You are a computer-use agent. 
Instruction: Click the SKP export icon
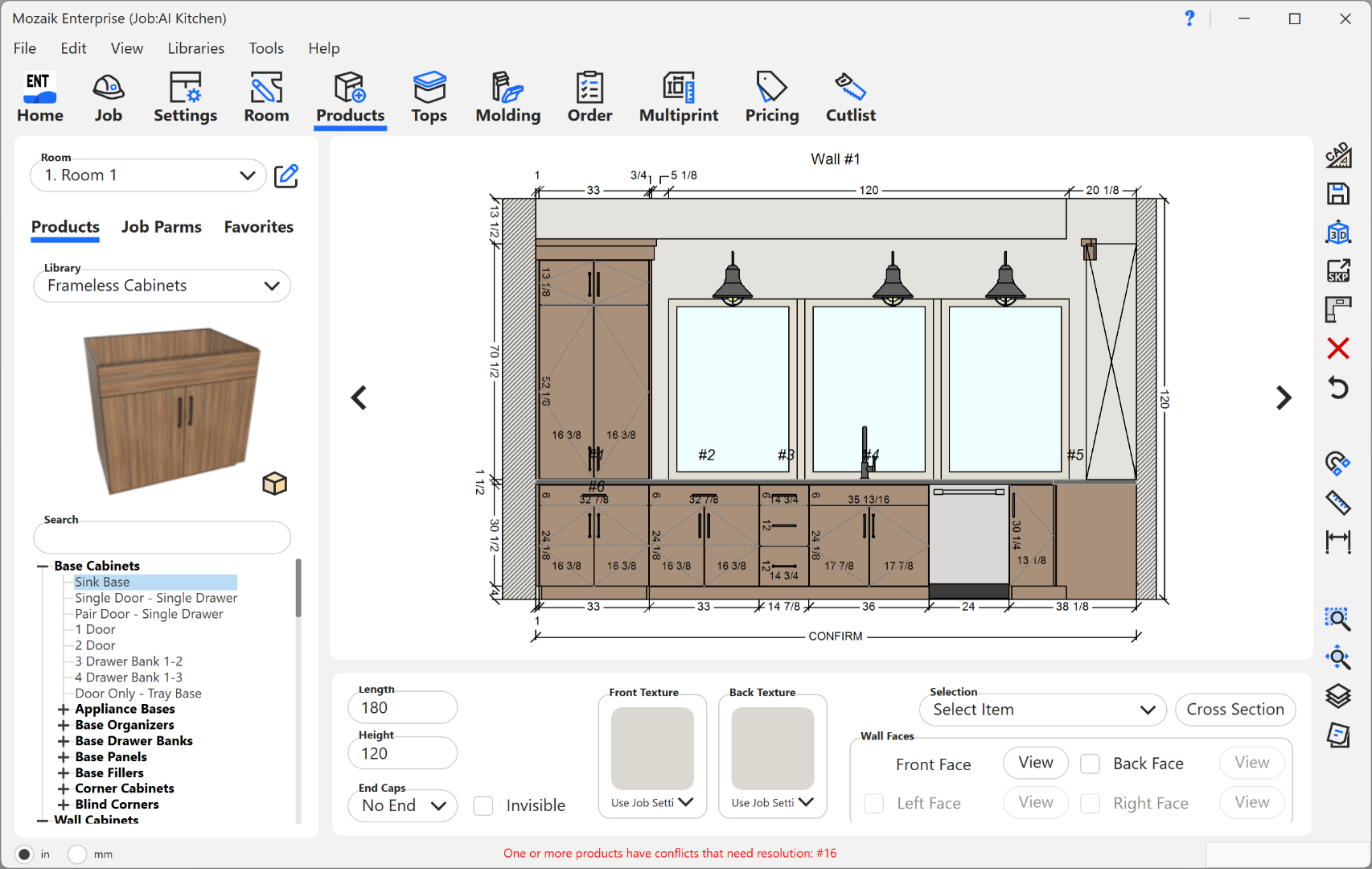(1338, 270)
